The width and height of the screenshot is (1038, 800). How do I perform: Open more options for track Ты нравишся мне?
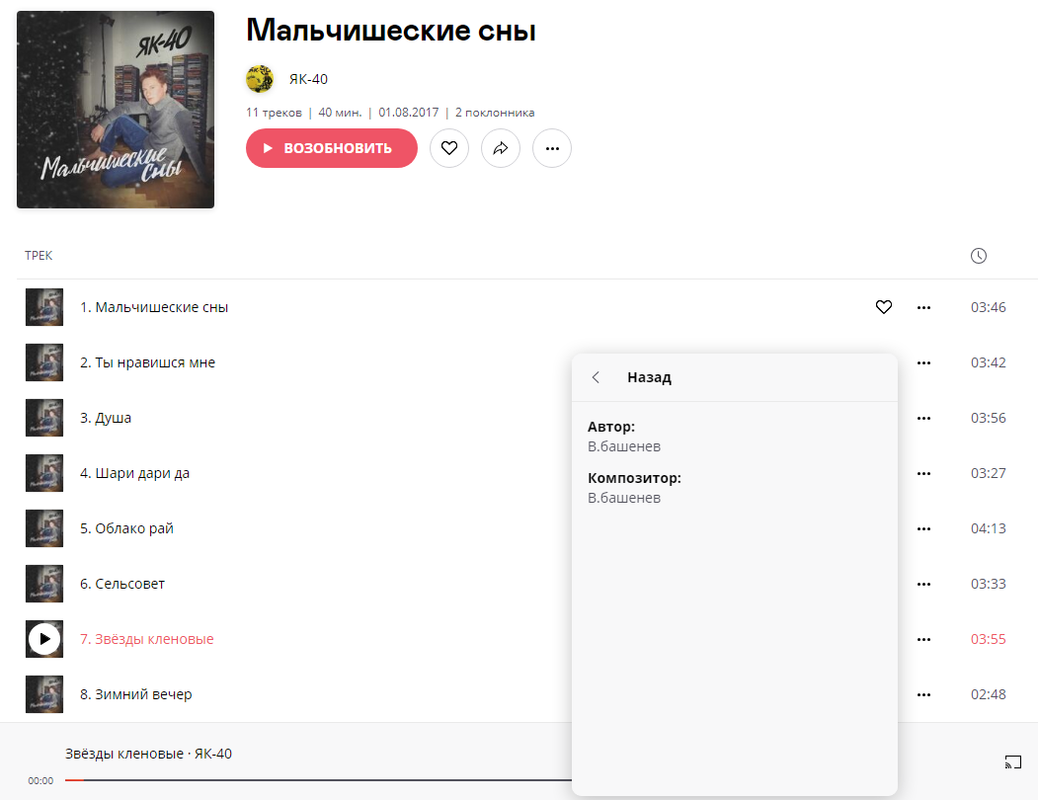coord(924,363)
